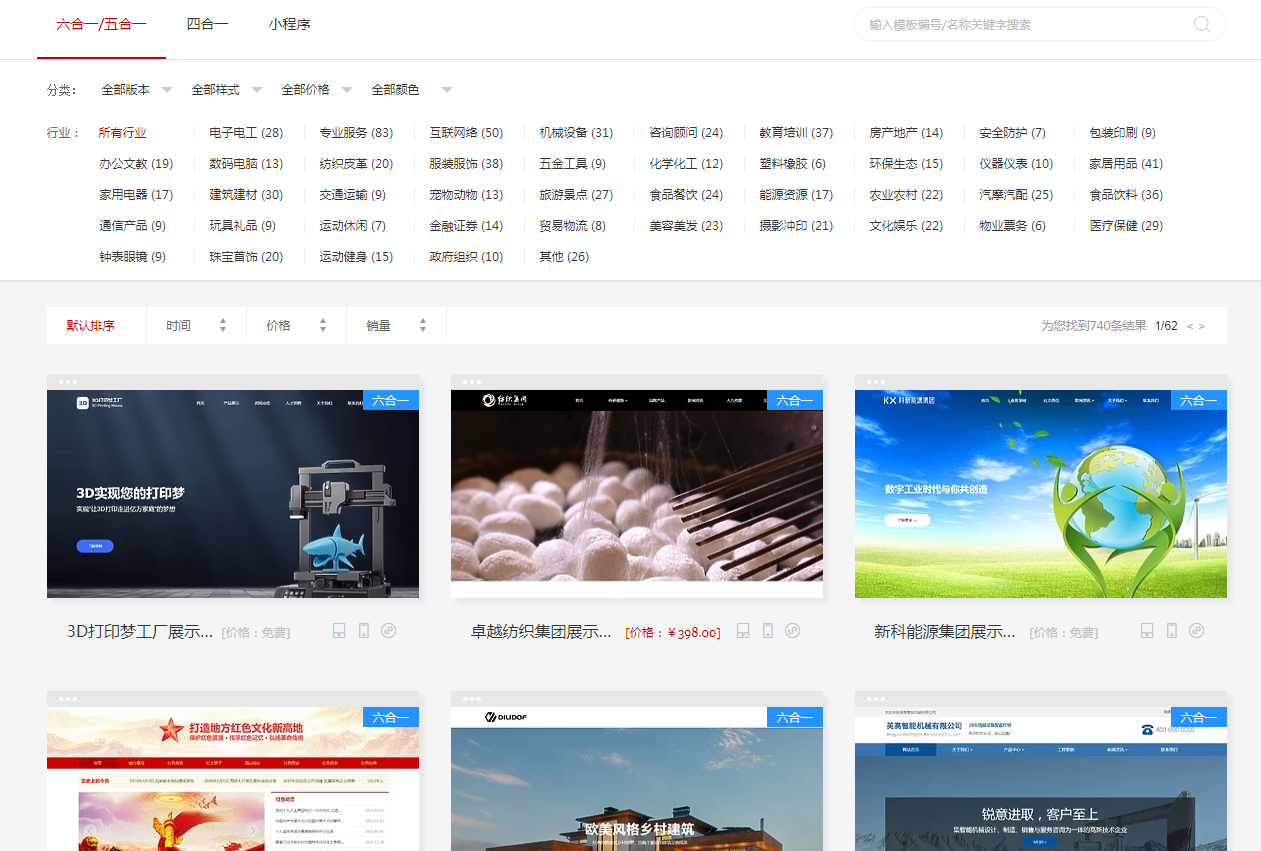Go to next results page arrow
This screenshot has width=1261, height=851.
[x=1201, y=326]
